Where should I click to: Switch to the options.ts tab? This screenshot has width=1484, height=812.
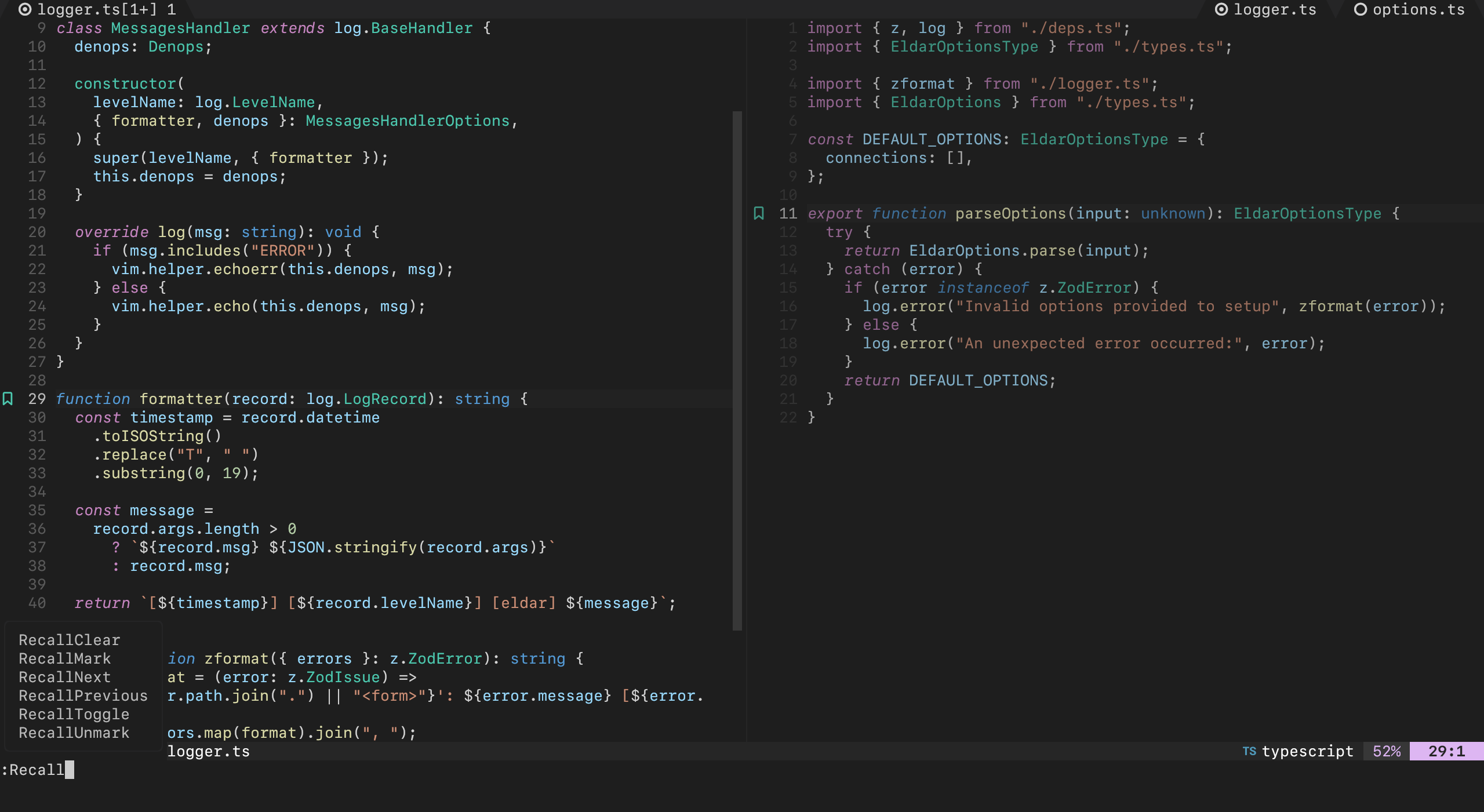pyautogui.click(x=1418, y=9)
